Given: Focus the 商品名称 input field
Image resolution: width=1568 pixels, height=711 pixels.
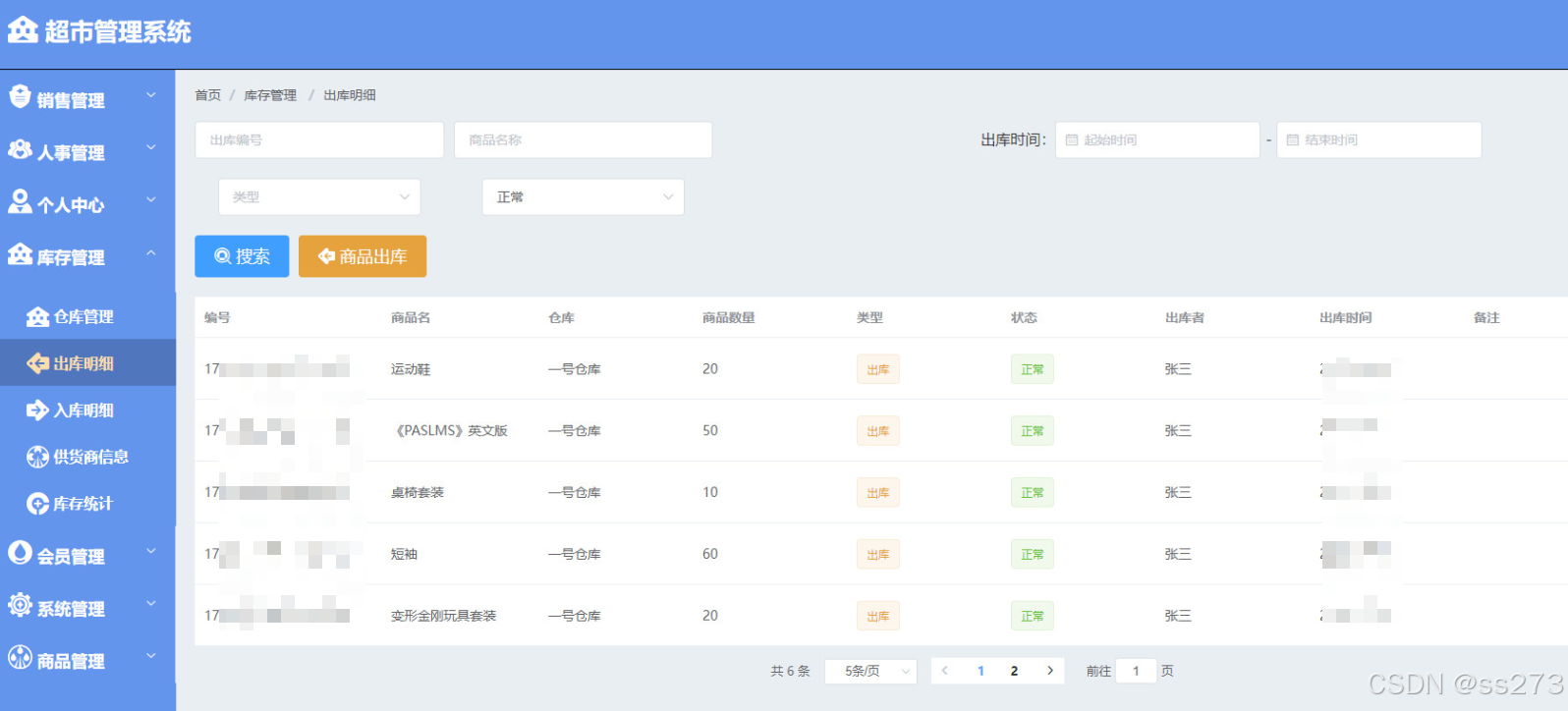Looking at the screenshot, I should pos(583,139).
